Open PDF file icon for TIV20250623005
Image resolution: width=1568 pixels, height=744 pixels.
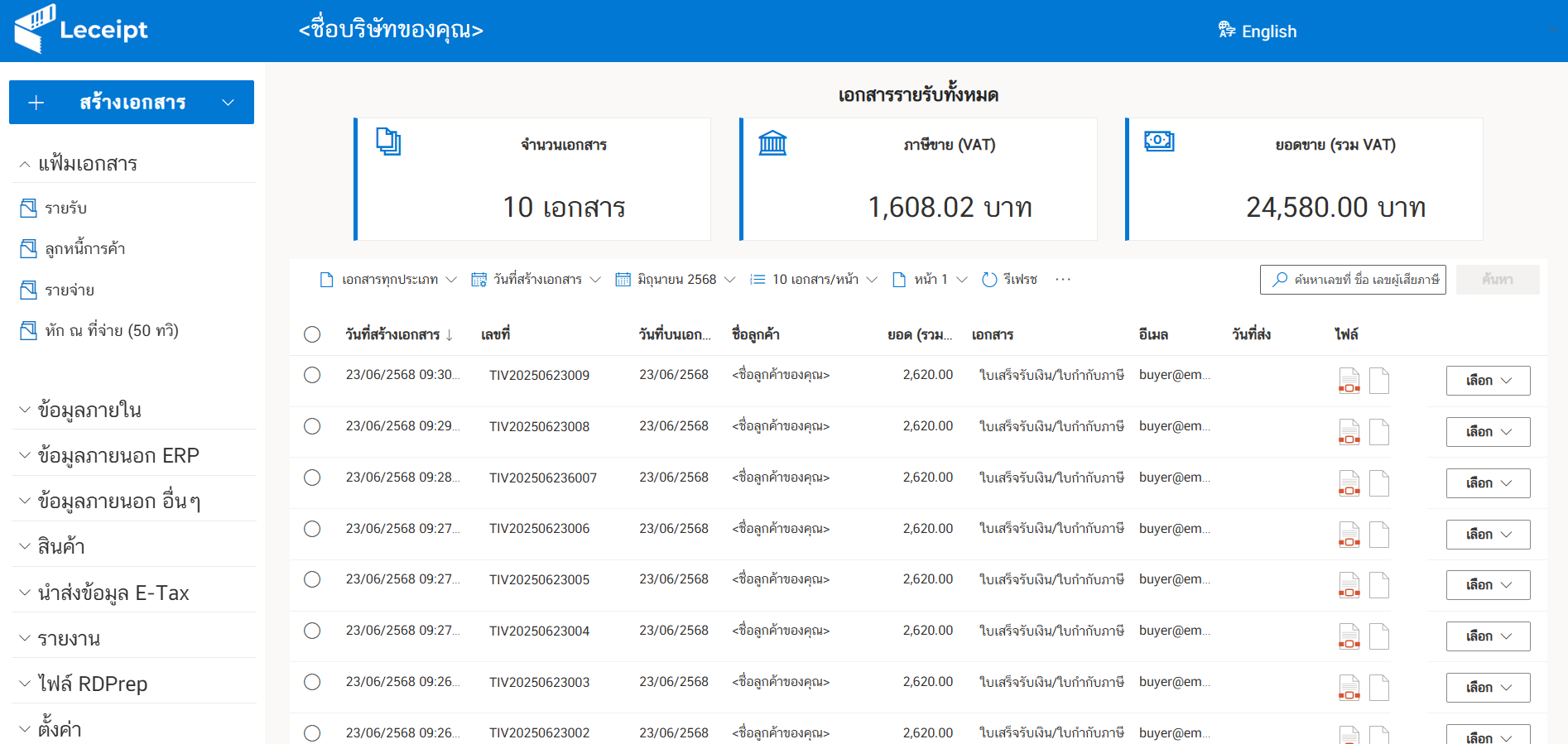[x=1349, y=585]
